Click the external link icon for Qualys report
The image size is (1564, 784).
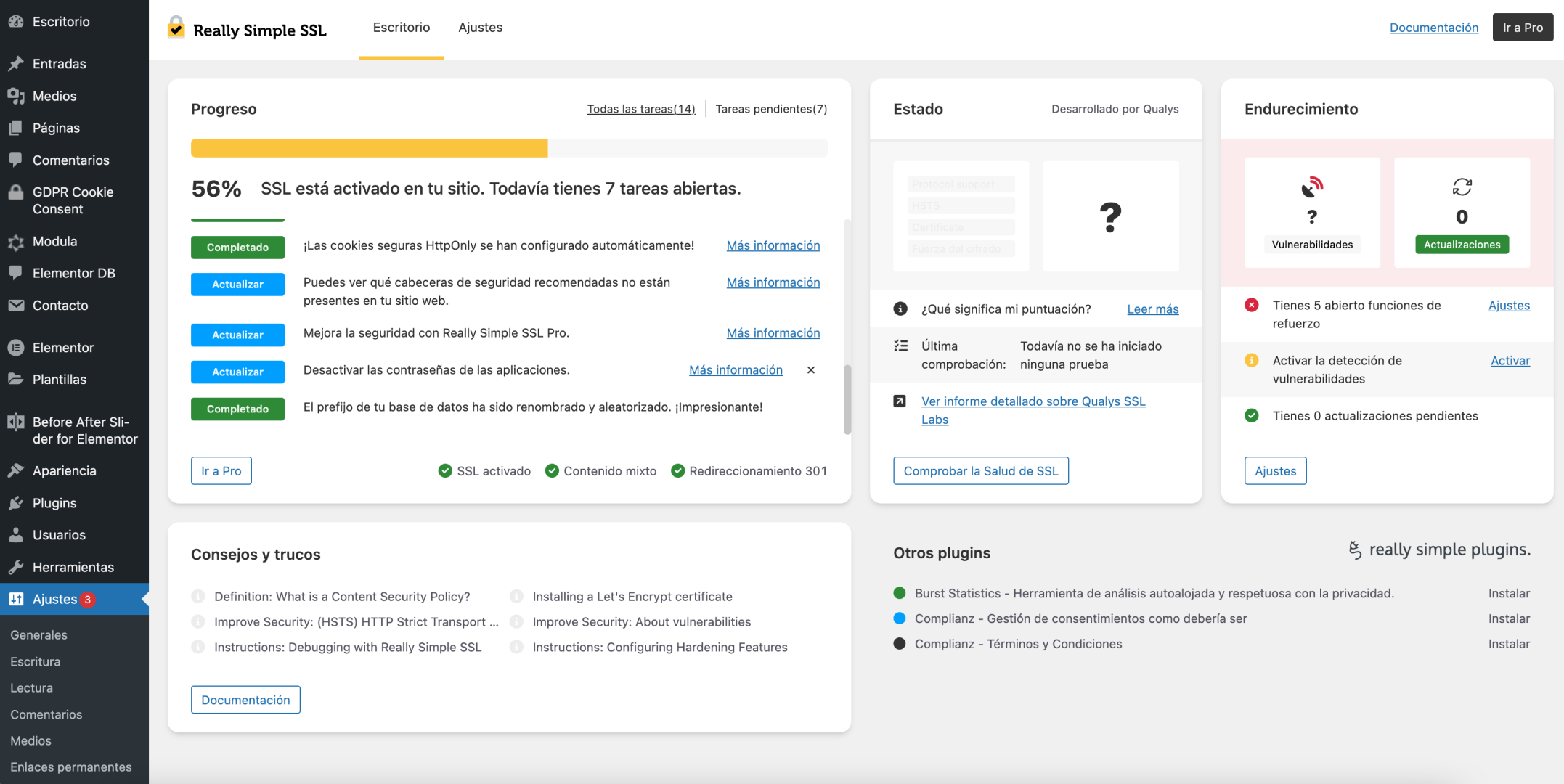click(900, 401)
